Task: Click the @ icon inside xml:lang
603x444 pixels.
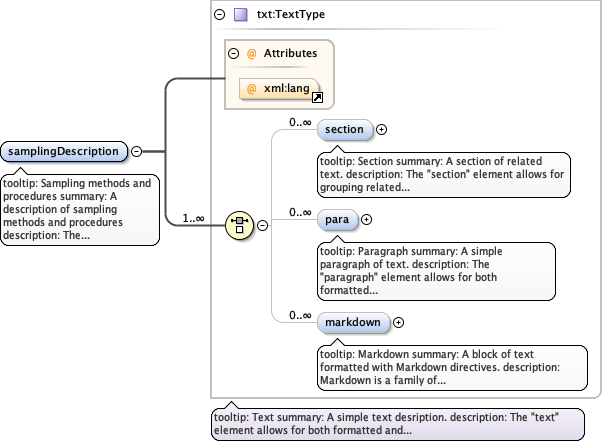Action: click(251, 89)
